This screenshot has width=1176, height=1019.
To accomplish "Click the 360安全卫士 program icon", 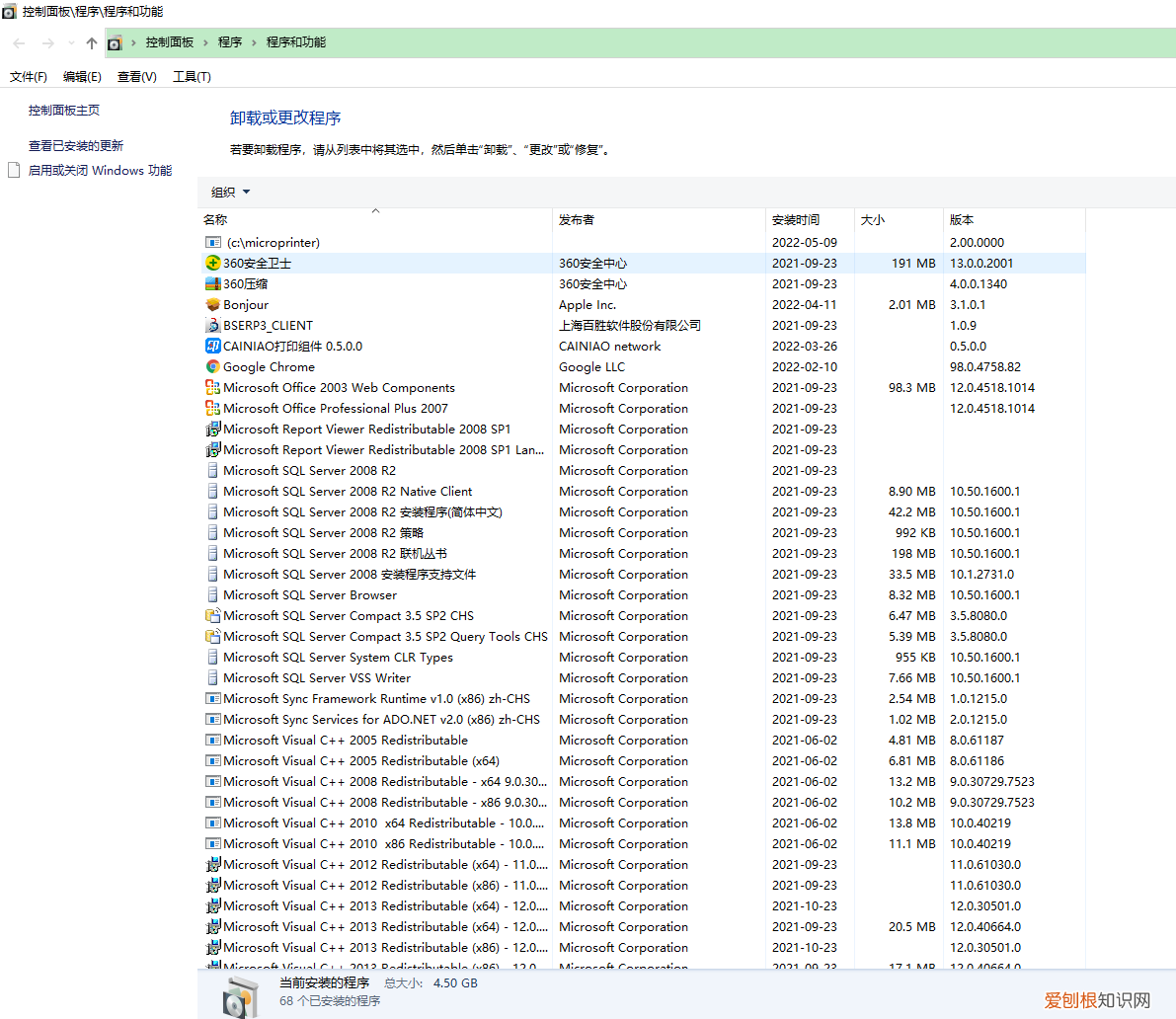I will click(212, 263).
